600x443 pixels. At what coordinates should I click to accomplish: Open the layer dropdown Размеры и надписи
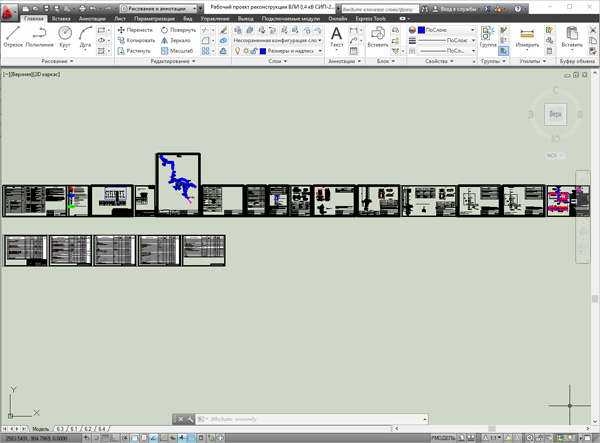point(290,50)
